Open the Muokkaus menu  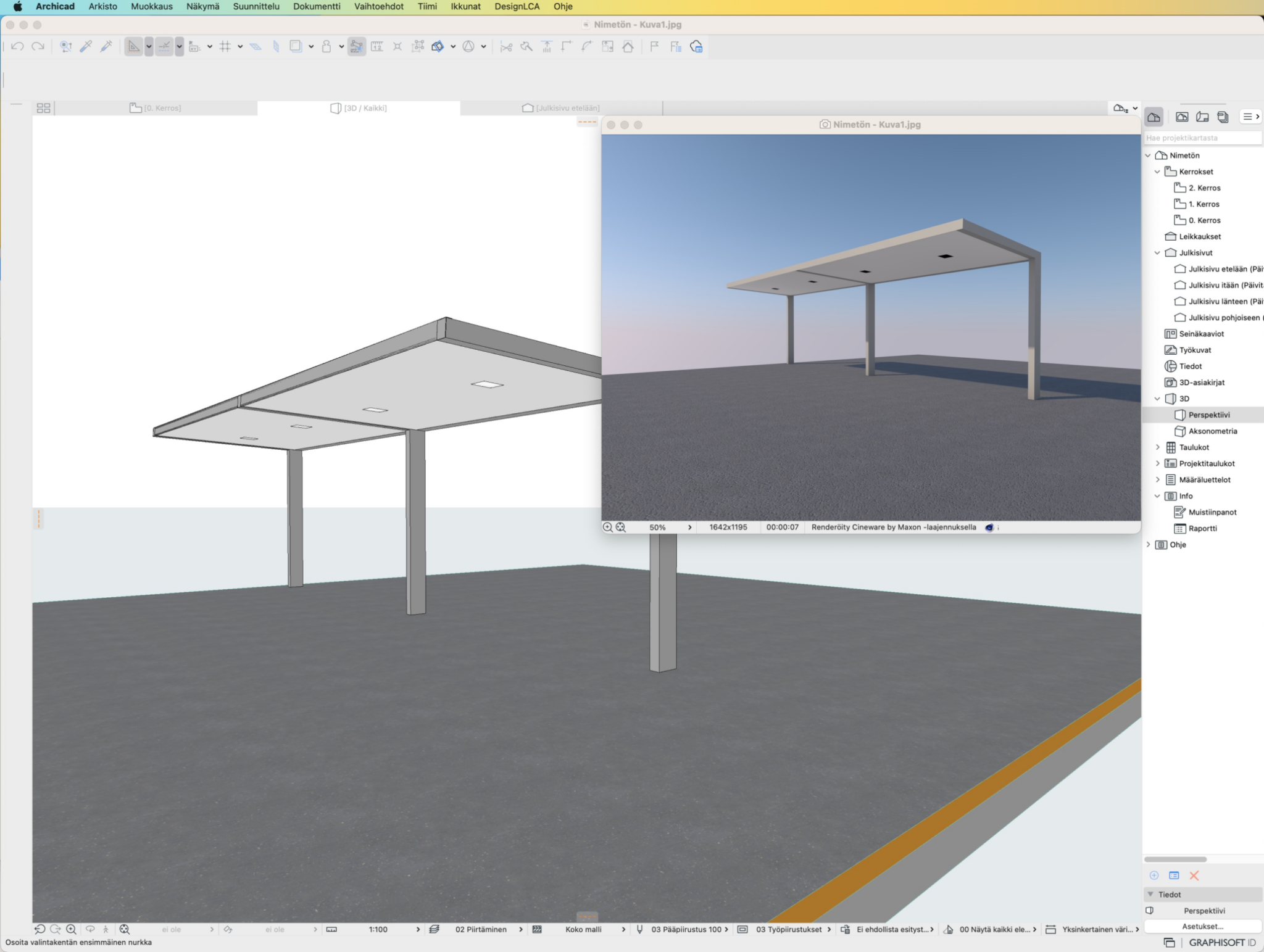click(152, 6)
